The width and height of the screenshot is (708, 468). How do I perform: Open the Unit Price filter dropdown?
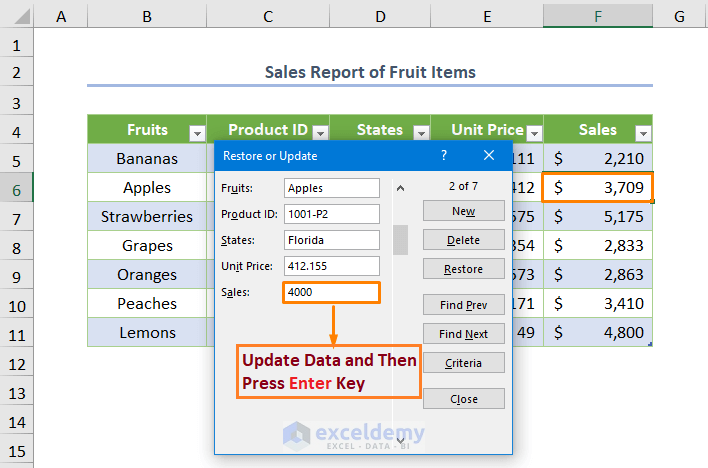tap(534, 133)
